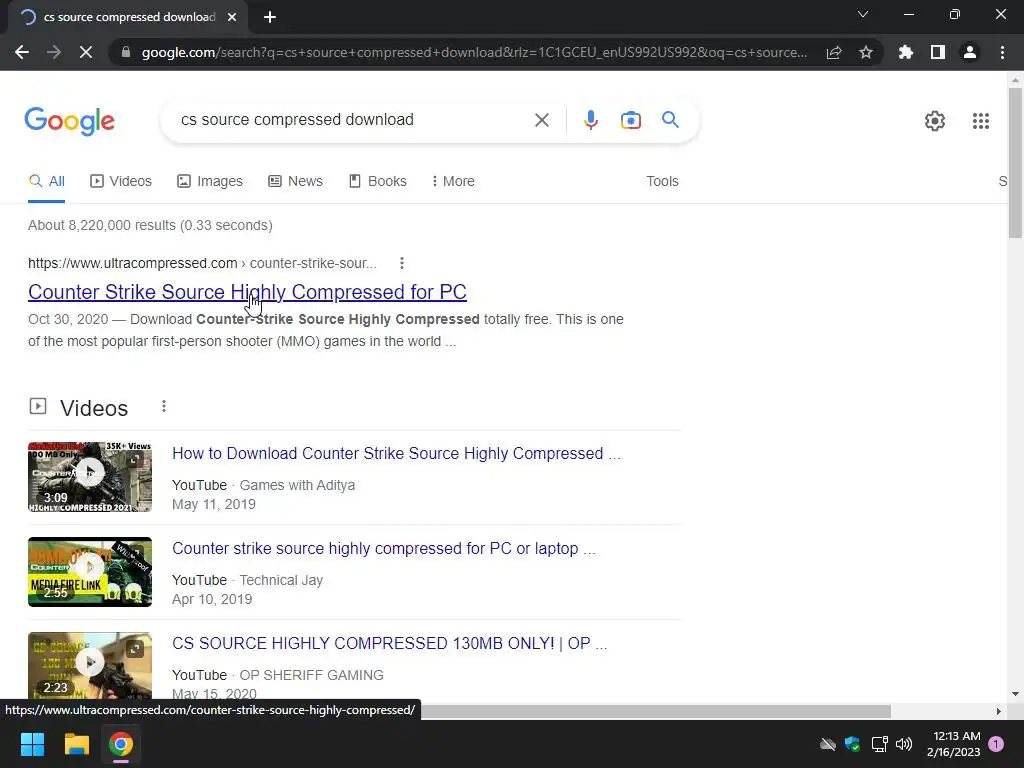Screen dimensions: 1024x768
Task: Play the 2:23 video thumbnail
Action: point(89,666)
